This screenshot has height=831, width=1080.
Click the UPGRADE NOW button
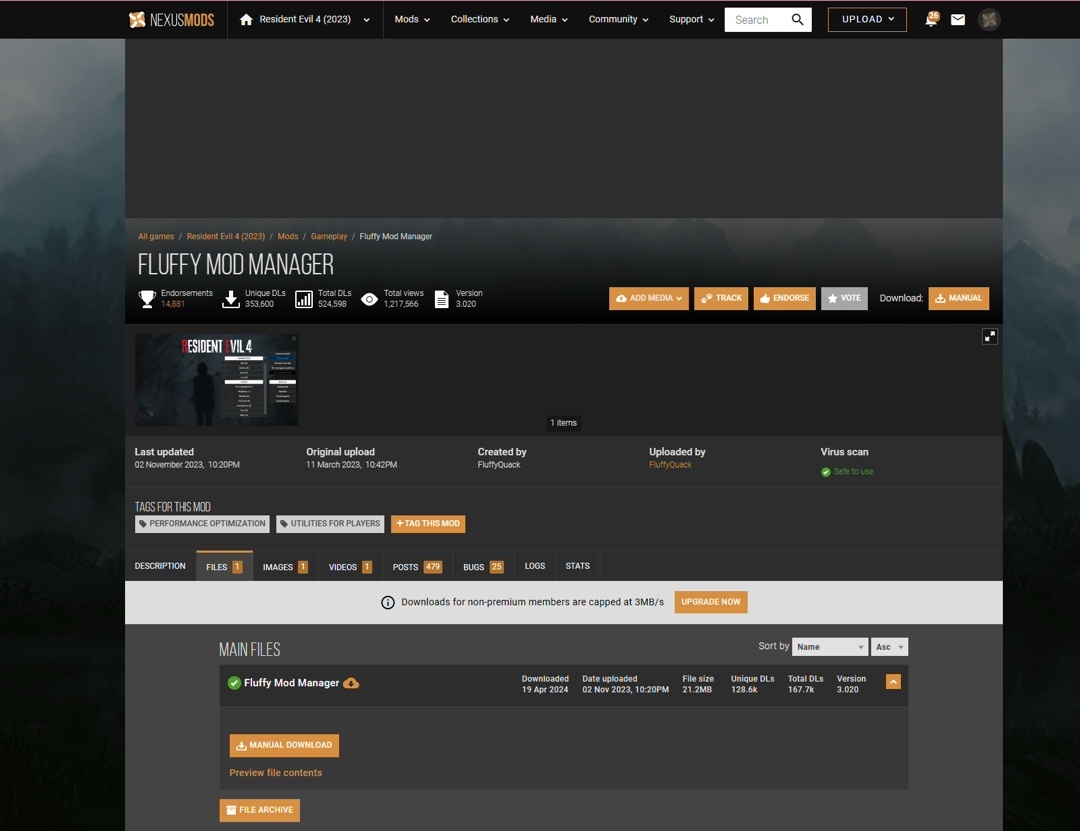(x=711, y=602)
